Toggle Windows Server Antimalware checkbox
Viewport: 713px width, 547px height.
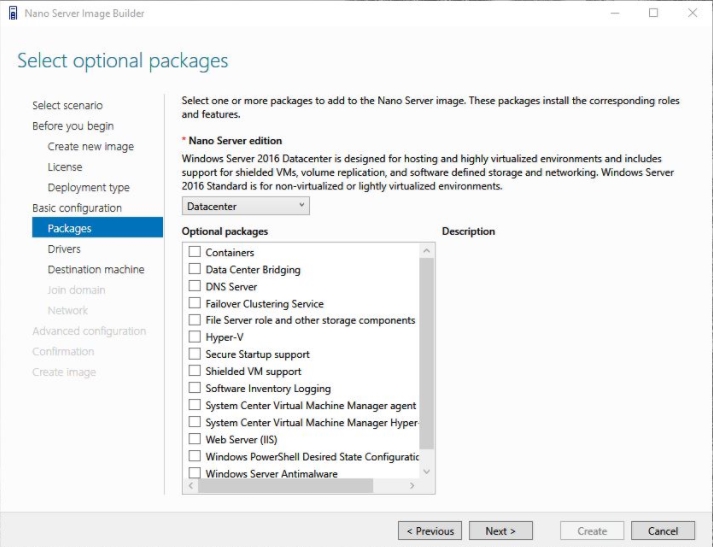[195, 474]
